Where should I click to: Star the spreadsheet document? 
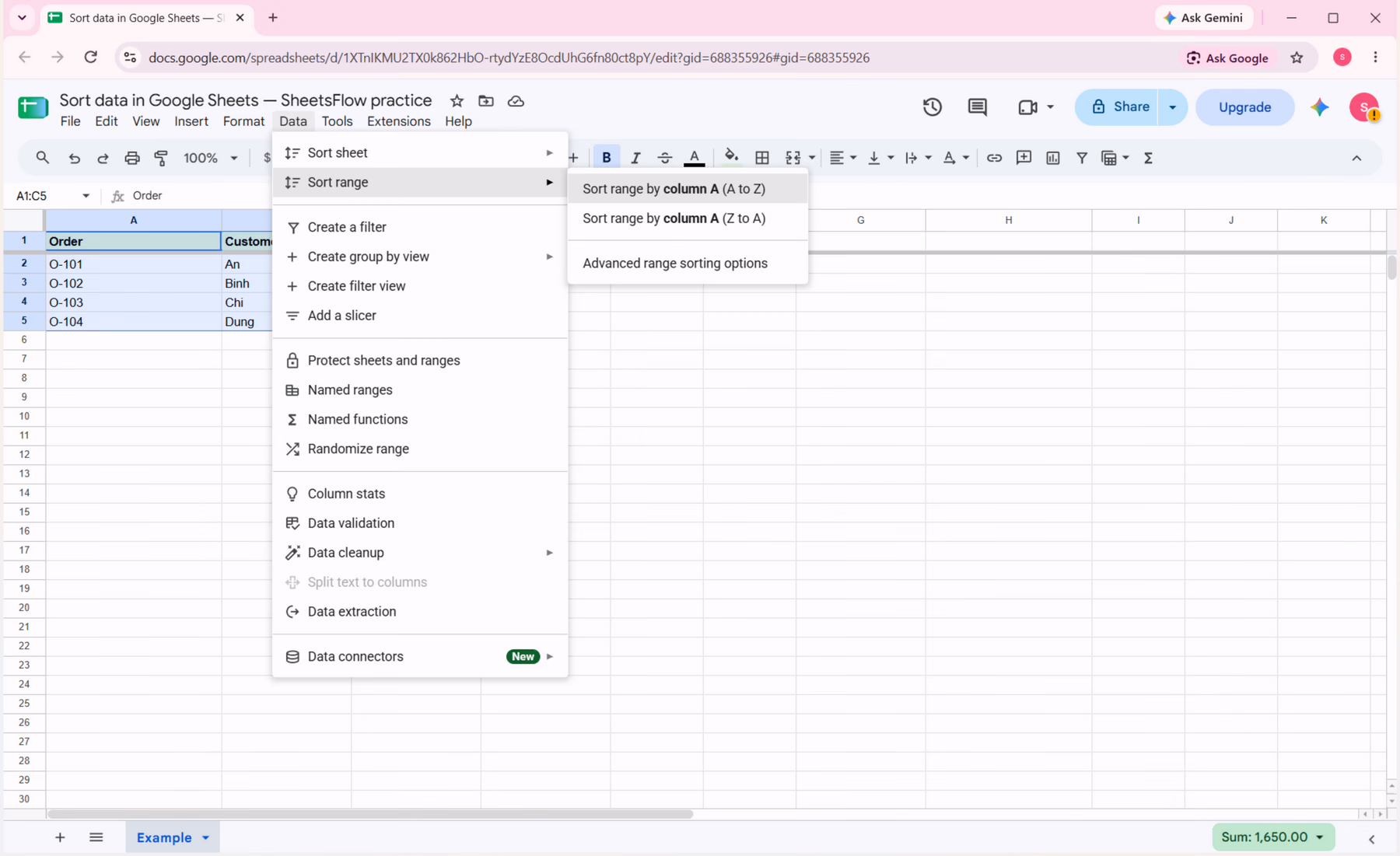point(457,101)
